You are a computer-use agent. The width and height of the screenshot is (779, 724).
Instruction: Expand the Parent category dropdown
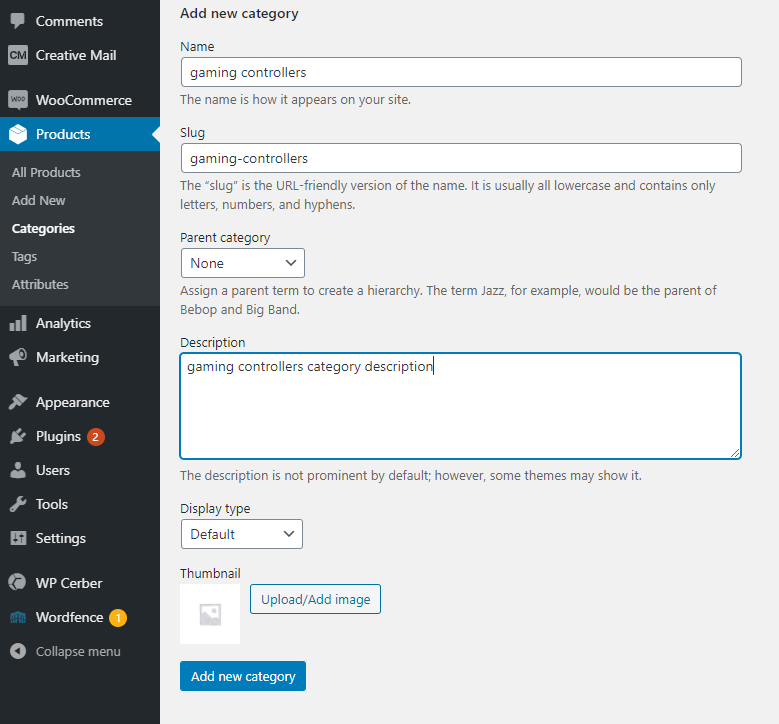[243, 263]
